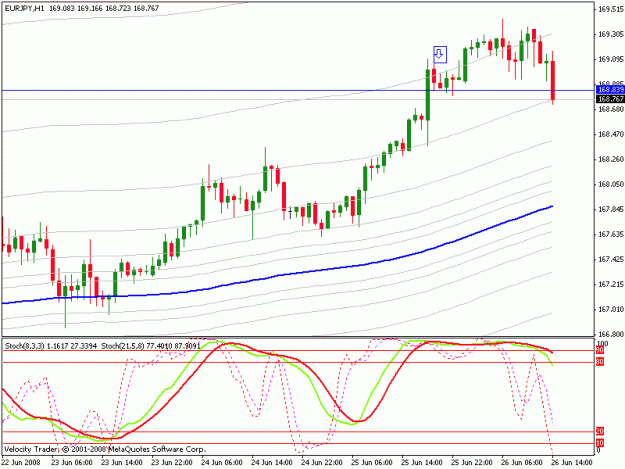The height and width of the screenshot is (469, 625).
Task: Click the 167.010 price scale value
Action: pos(611,309)
